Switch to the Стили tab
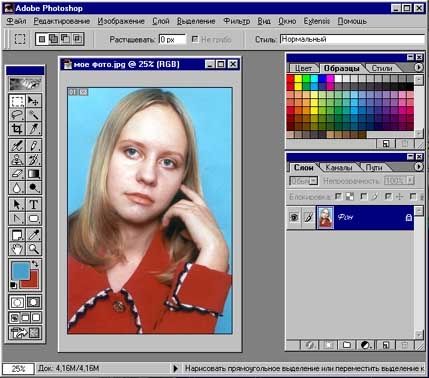 382,68
